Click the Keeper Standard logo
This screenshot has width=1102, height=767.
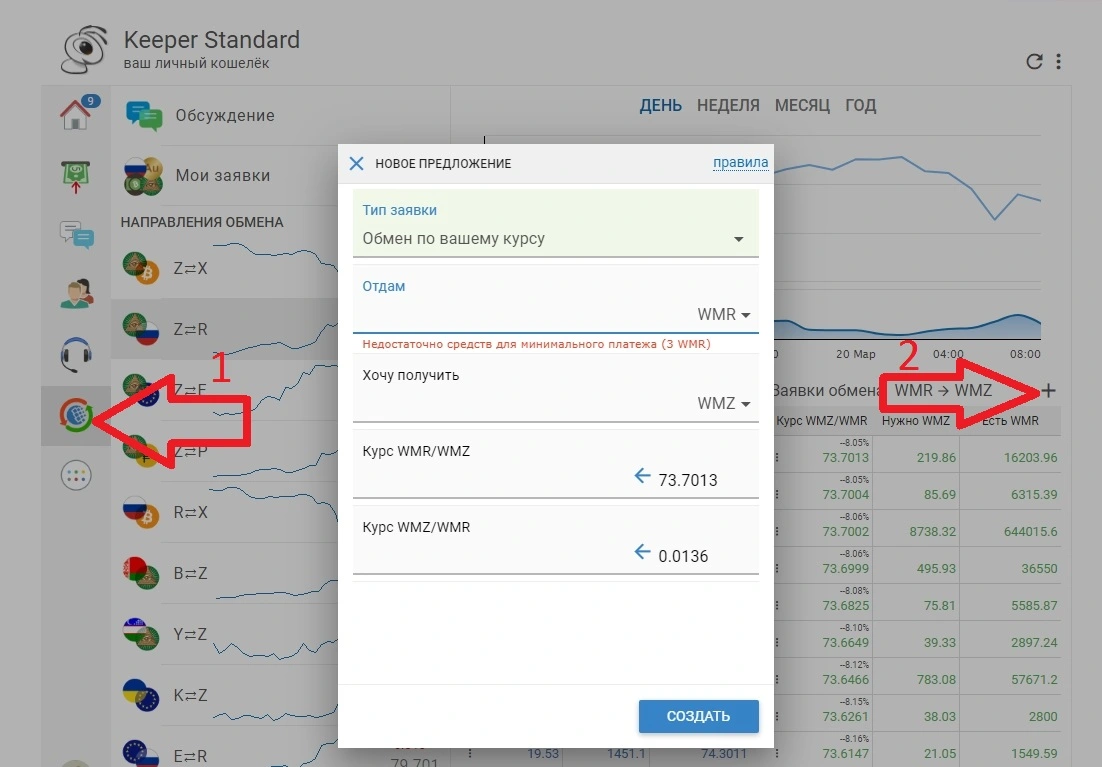point(84,49)
